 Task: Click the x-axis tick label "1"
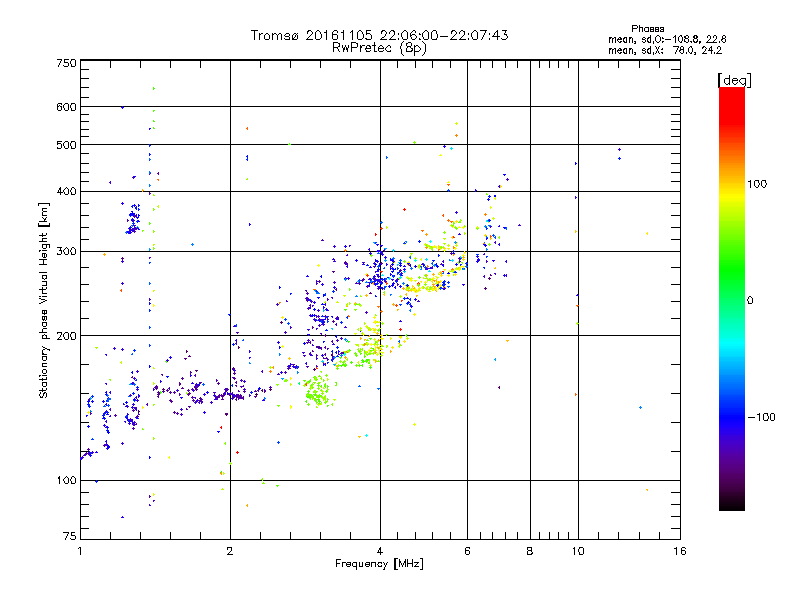click(x=80, y=551)
